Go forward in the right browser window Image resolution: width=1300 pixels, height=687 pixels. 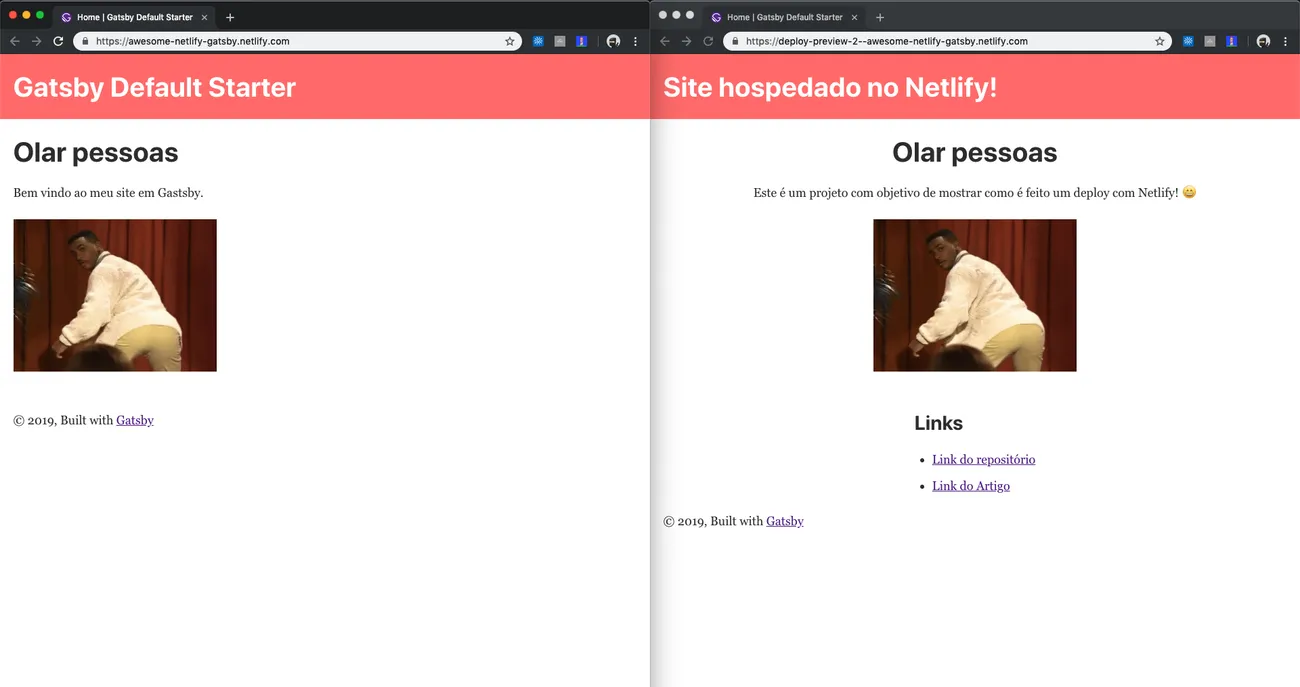(x=686, y=41)
